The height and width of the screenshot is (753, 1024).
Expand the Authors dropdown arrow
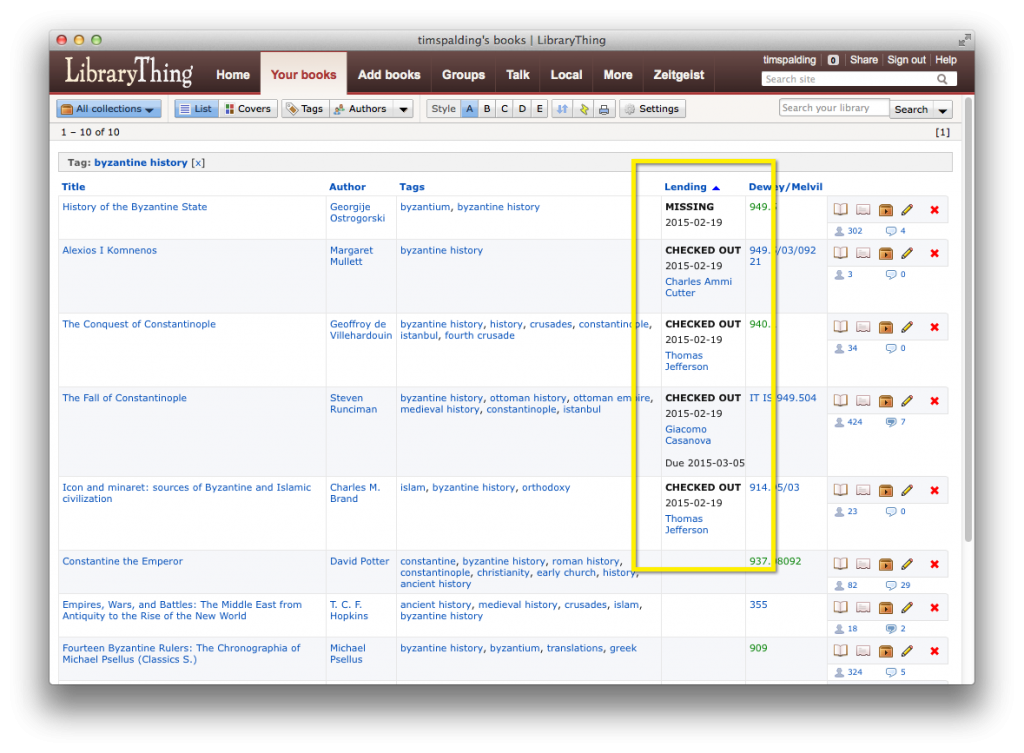pyautogui.click(x=404, y=108)
